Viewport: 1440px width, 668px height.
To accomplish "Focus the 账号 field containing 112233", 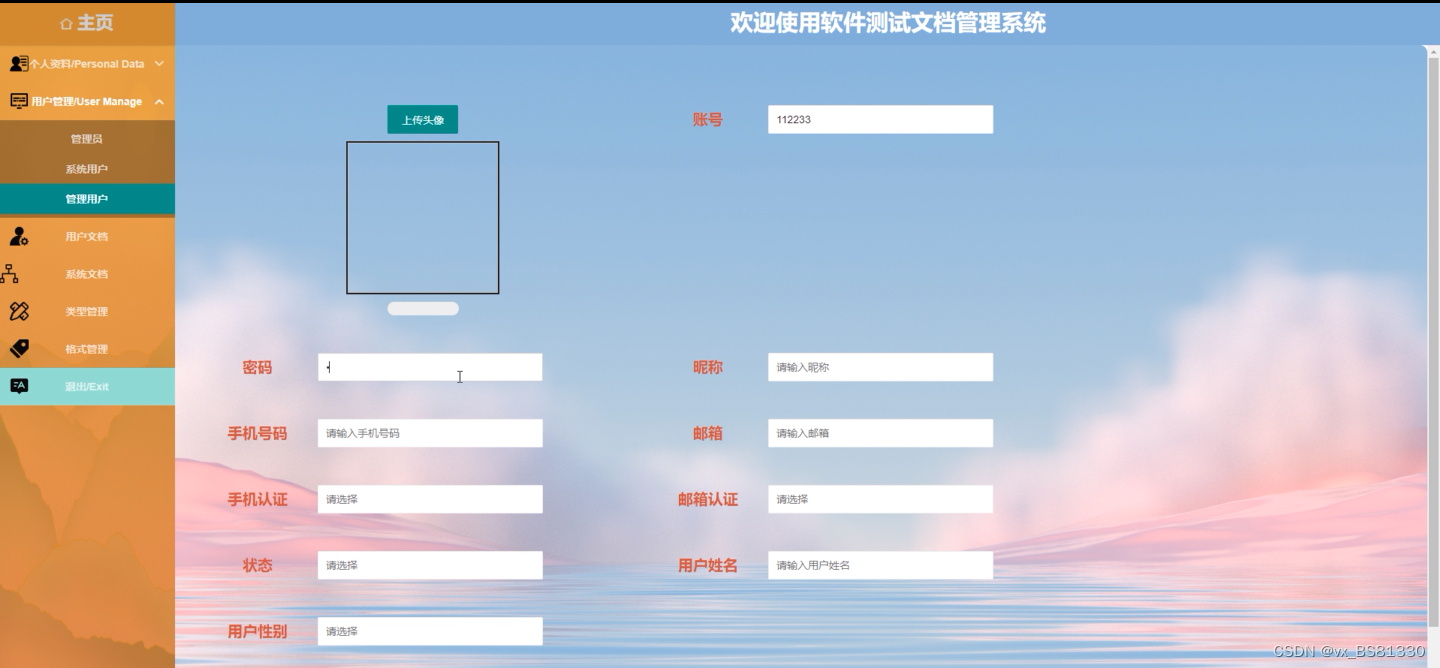I will [880, 119].
